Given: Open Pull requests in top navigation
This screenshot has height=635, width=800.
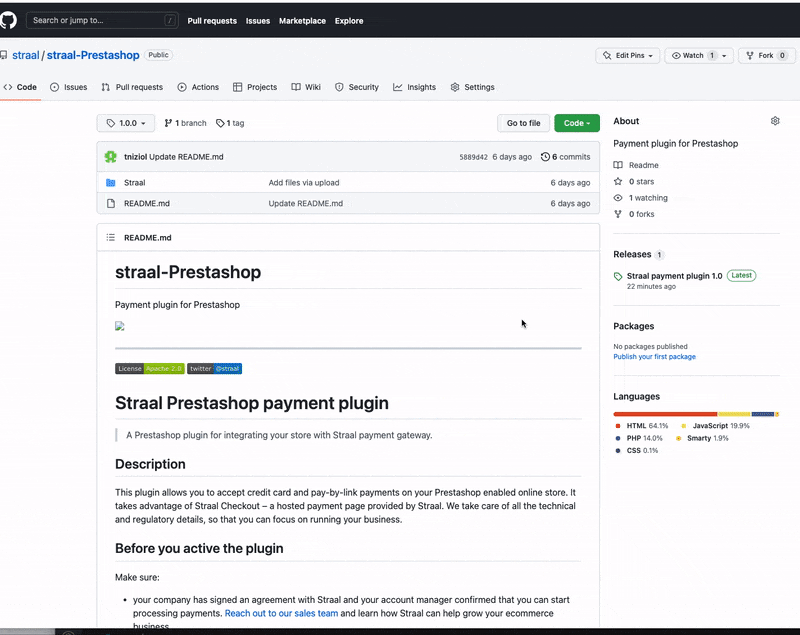Looking at the screenshot, I should coord(212,21).
